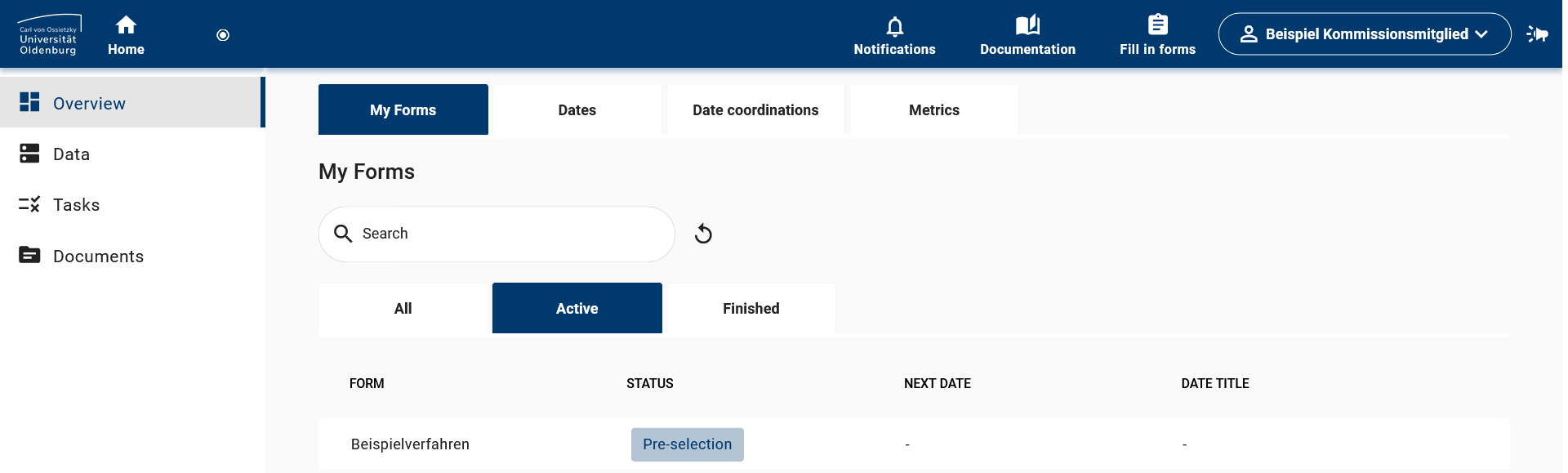
Task: Click the Fill in forms clipboard icon
Action: (x=1157, y=25)
